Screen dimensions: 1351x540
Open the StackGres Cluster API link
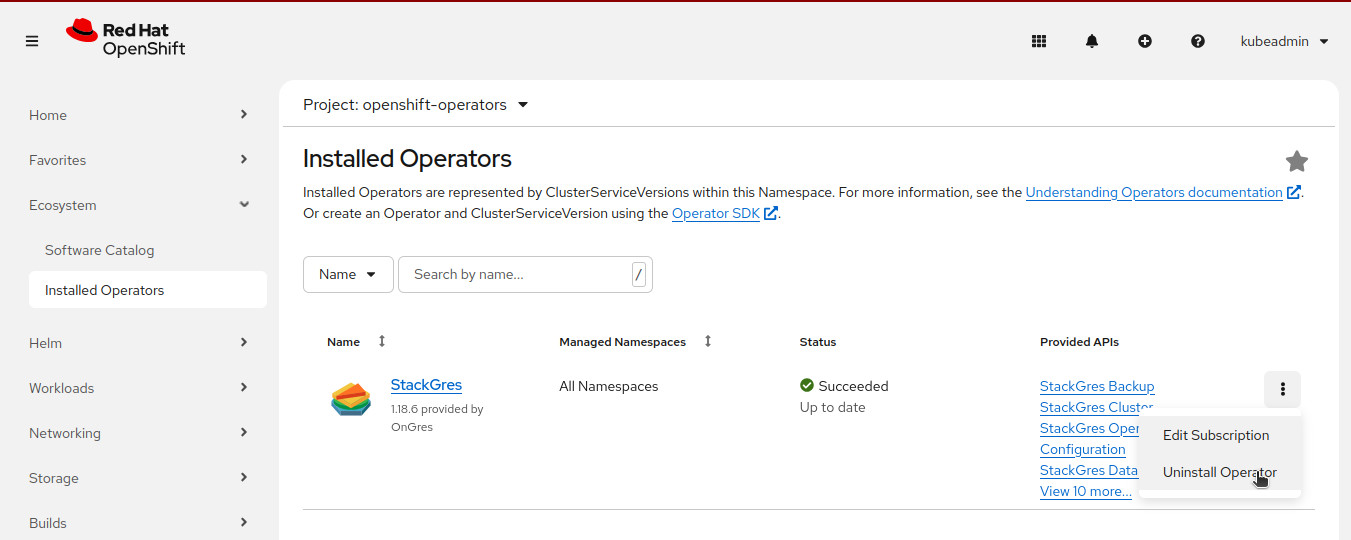click(1096, 407)
